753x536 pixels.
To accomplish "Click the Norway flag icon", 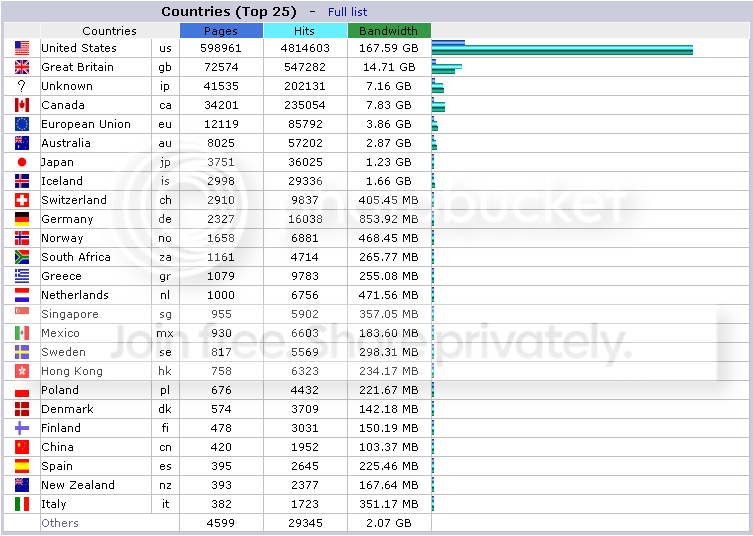I will click(x=22, y=238).
